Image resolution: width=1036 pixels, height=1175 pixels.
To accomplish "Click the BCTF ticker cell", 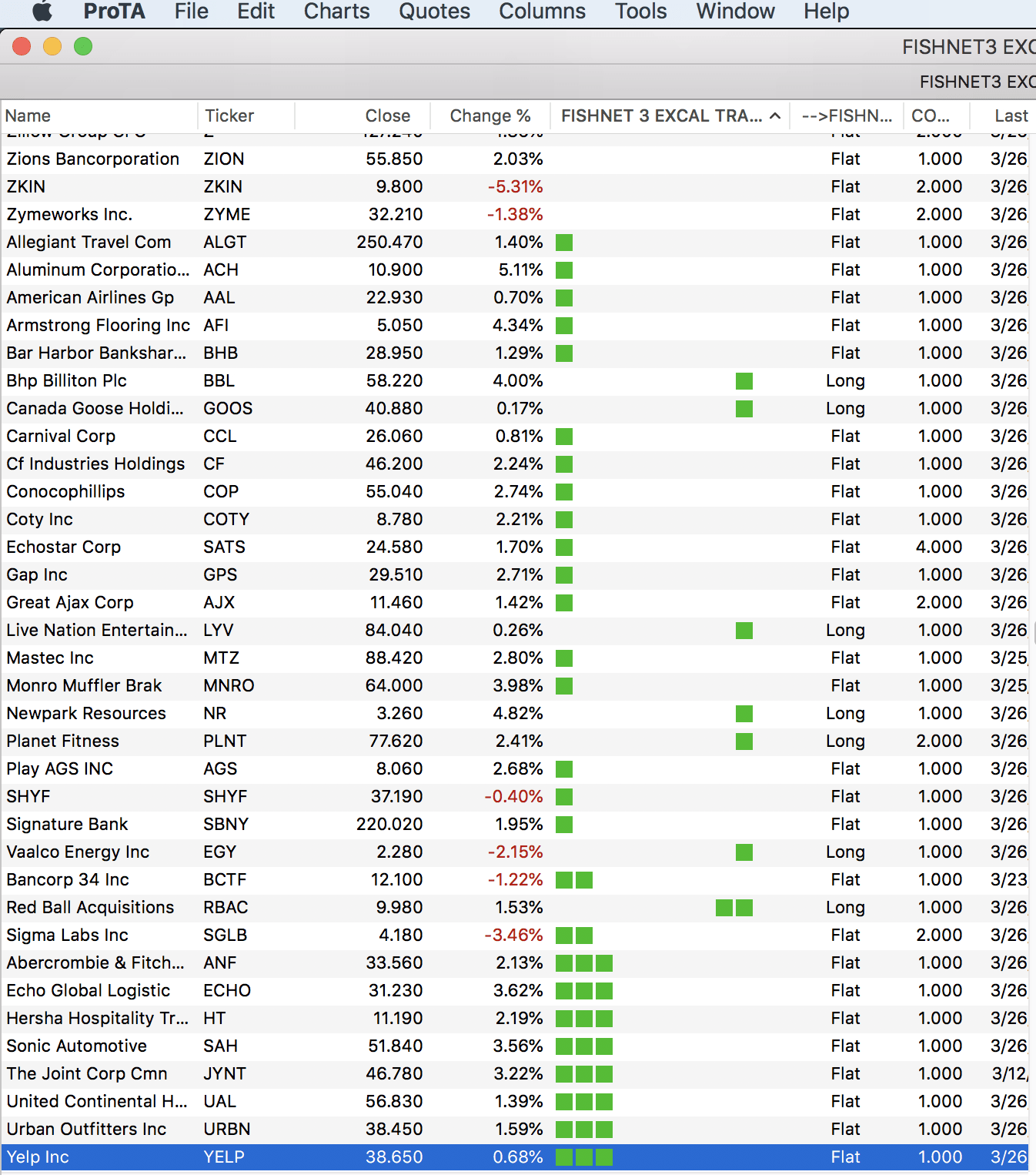I will (x=225, y=880).
